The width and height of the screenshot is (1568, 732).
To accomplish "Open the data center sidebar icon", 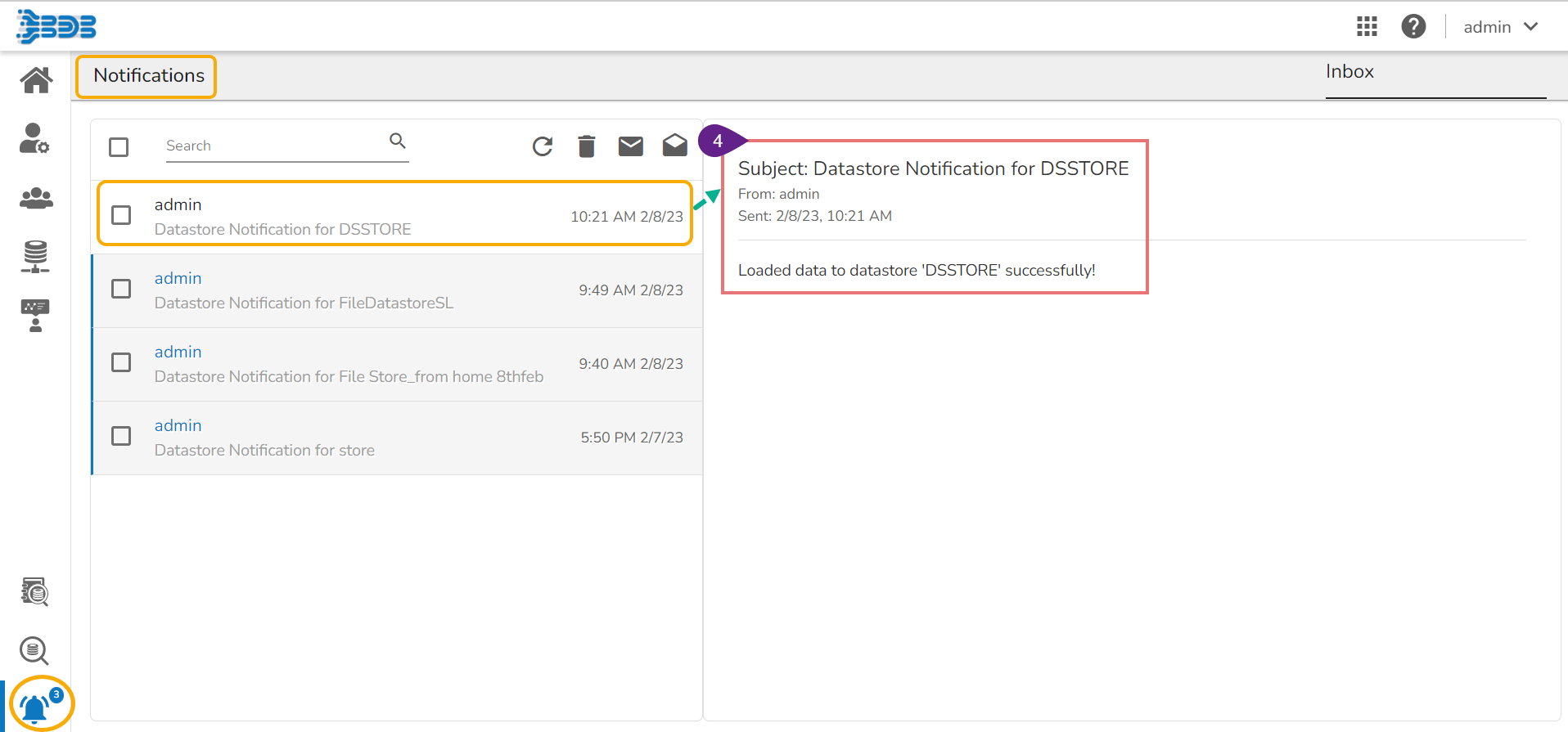I will pyautogui.click(x=35, y=257).
